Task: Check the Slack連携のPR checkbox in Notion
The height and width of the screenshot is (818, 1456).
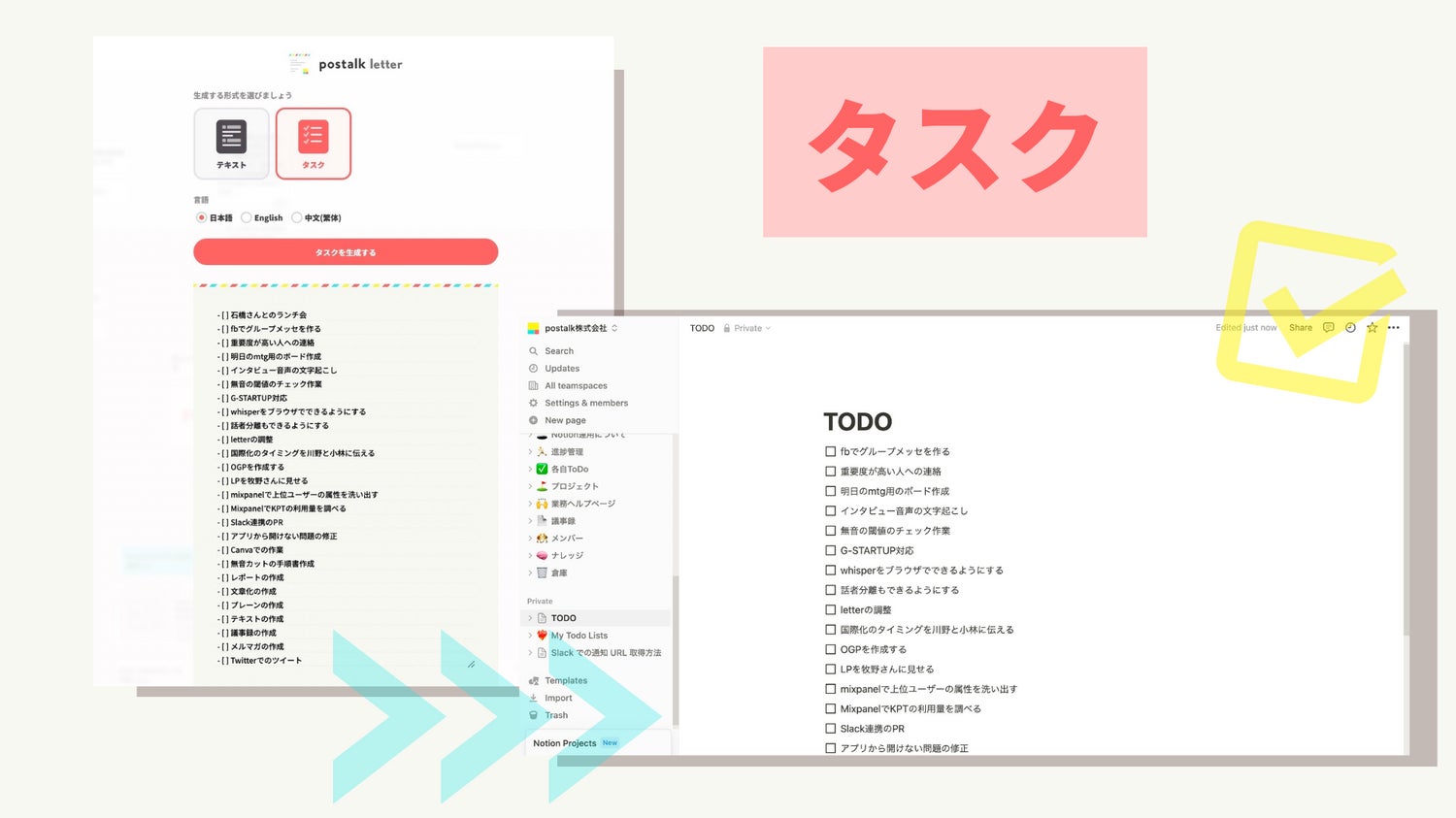Action: coord(830,729)
